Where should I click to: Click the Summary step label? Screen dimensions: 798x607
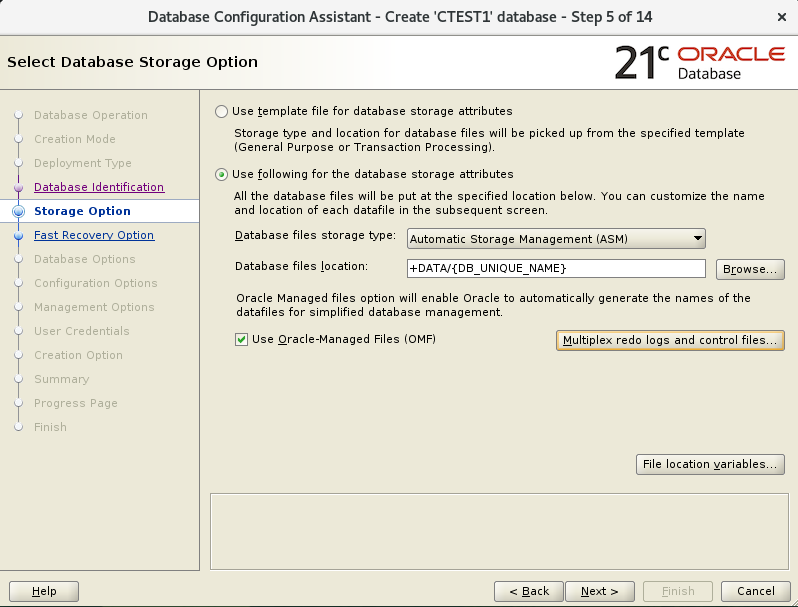[x=62, y=379]
